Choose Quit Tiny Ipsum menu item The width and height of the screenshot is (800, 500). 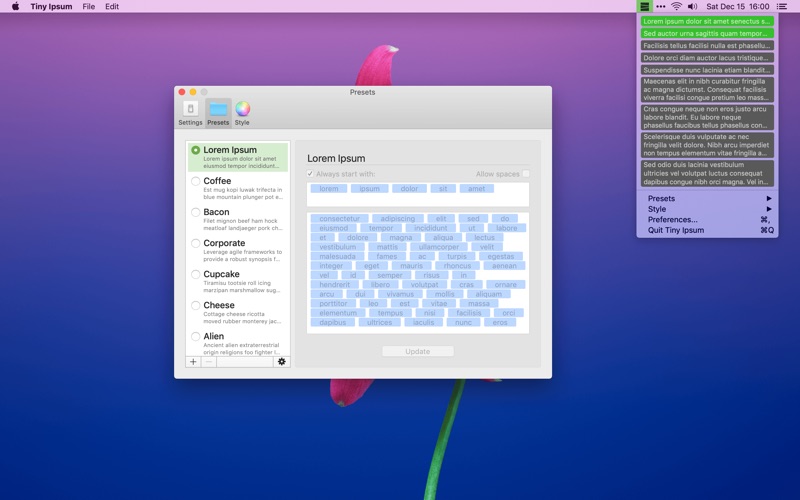707,231
